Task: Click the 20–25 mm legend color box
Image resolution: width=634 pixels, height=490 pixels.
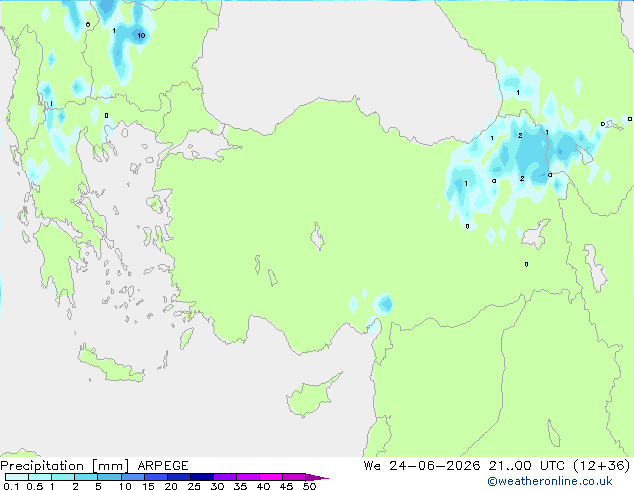Action: click(178, 477)
